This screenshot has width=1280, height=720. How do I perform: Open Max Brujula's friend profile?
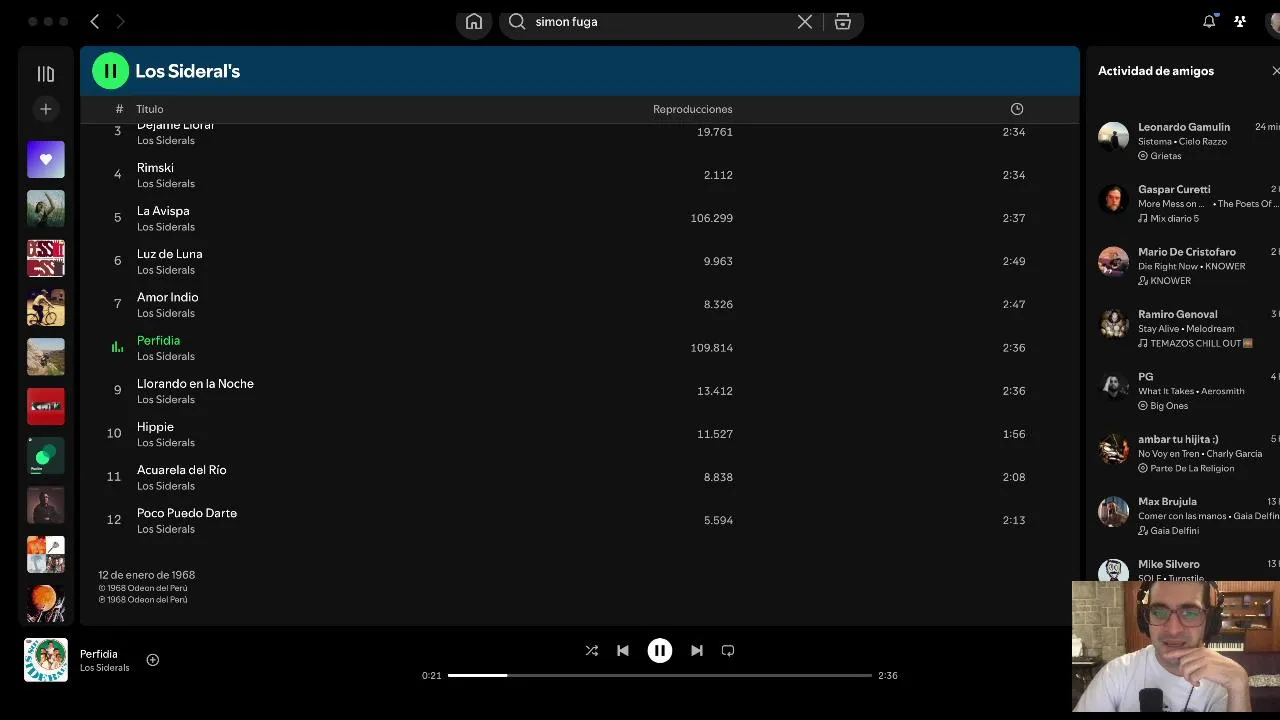pyautogui.click(x=1167, y=502)
